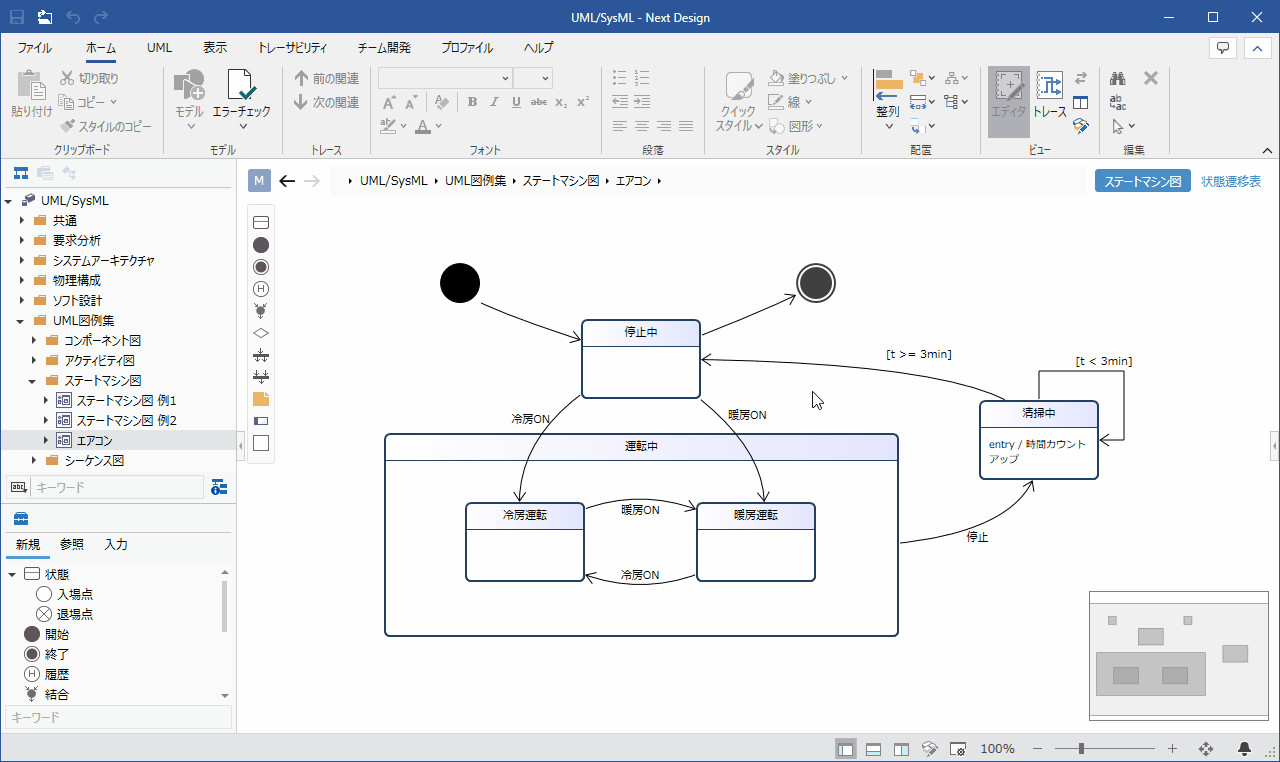Click the binoculars search icon

pos(1119,78)
